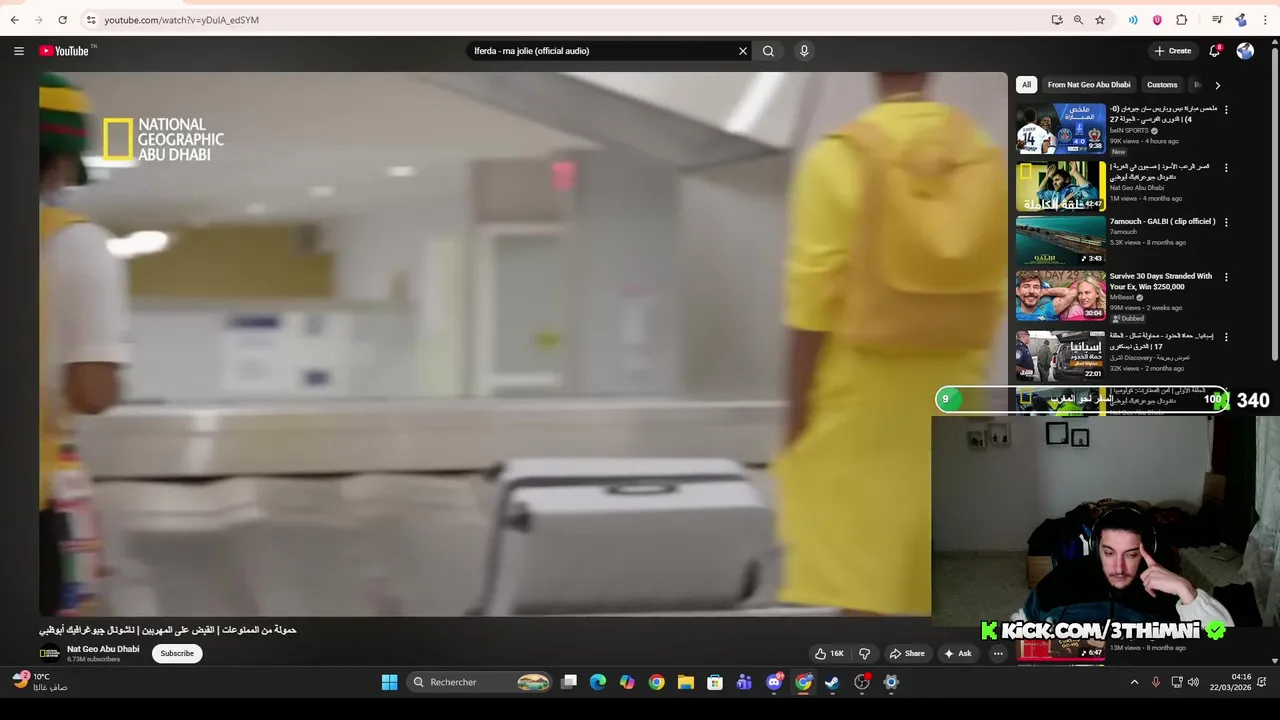Open options for the MrBeast Survive video
This screenshot has width=1280, height=720.
click(1226, 277)
